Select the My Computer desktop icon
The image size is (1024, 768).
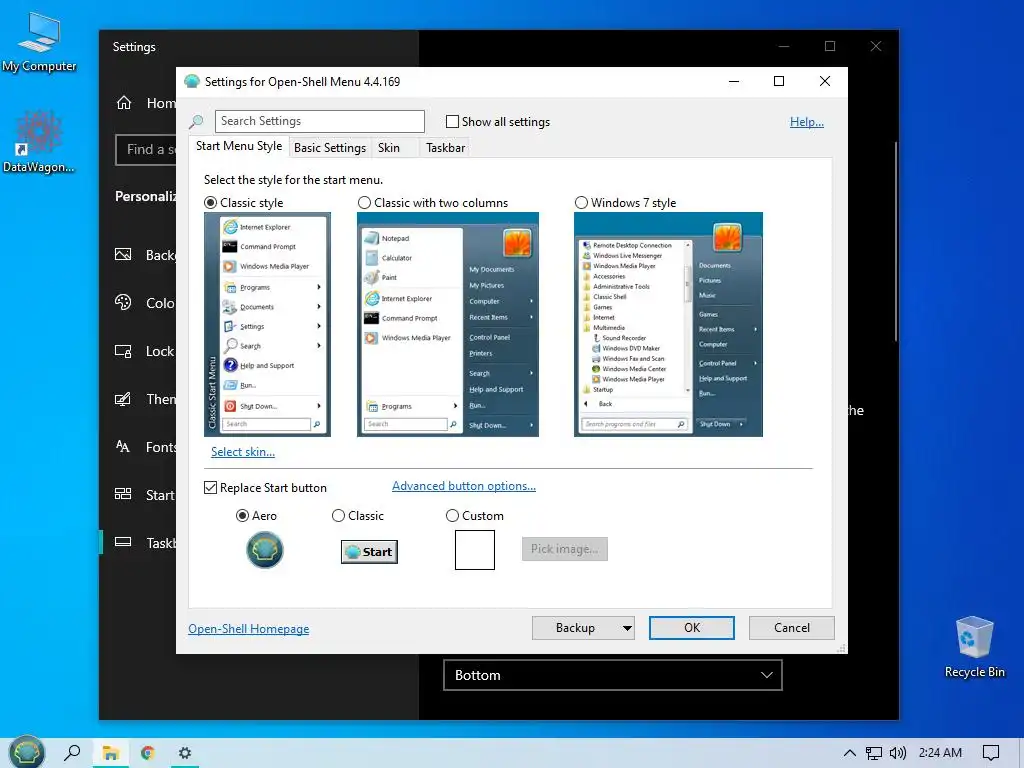(39, 42)
